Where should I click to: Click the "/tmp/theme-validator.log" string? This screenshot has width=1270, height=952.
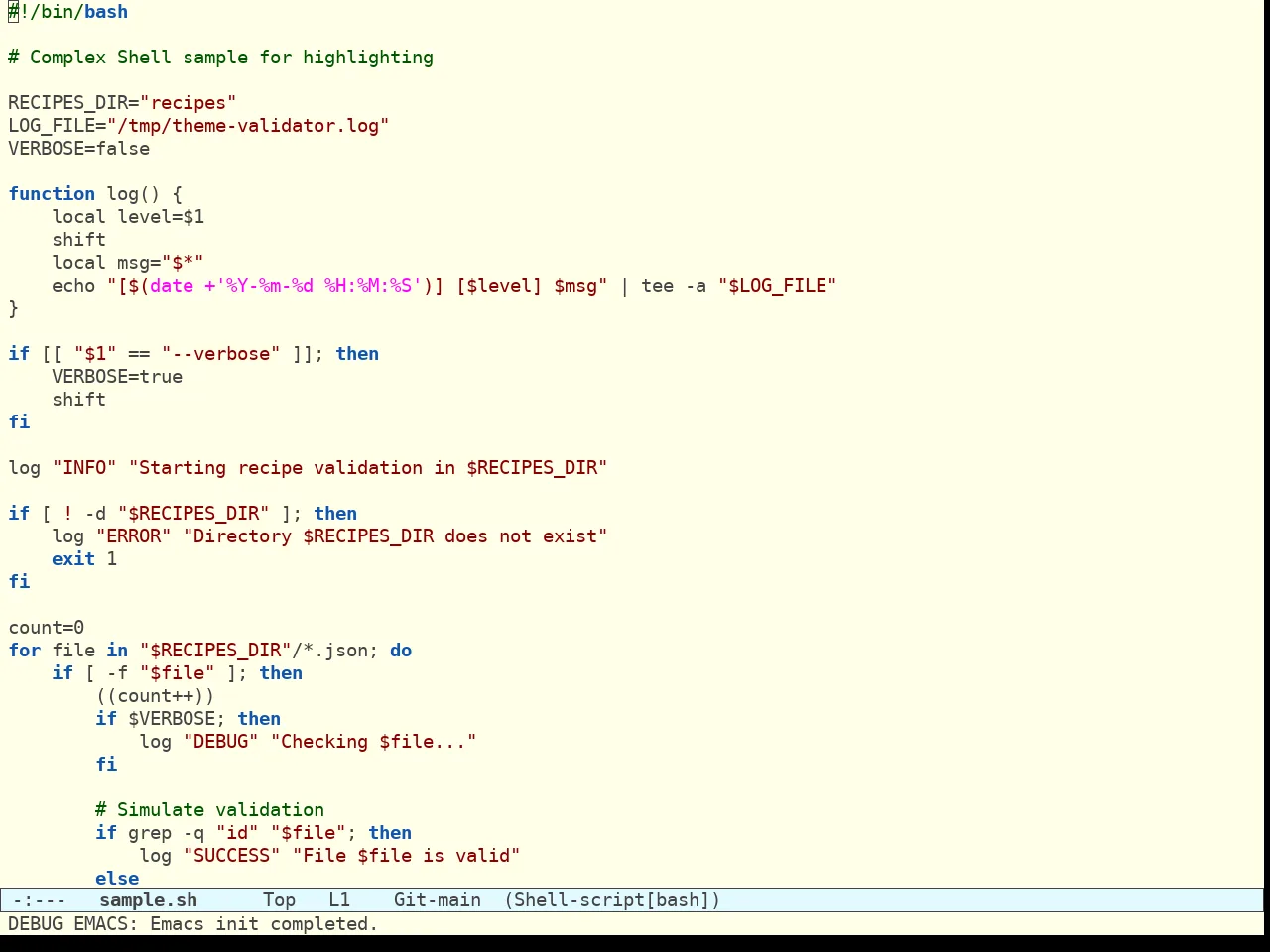(248, 126)
